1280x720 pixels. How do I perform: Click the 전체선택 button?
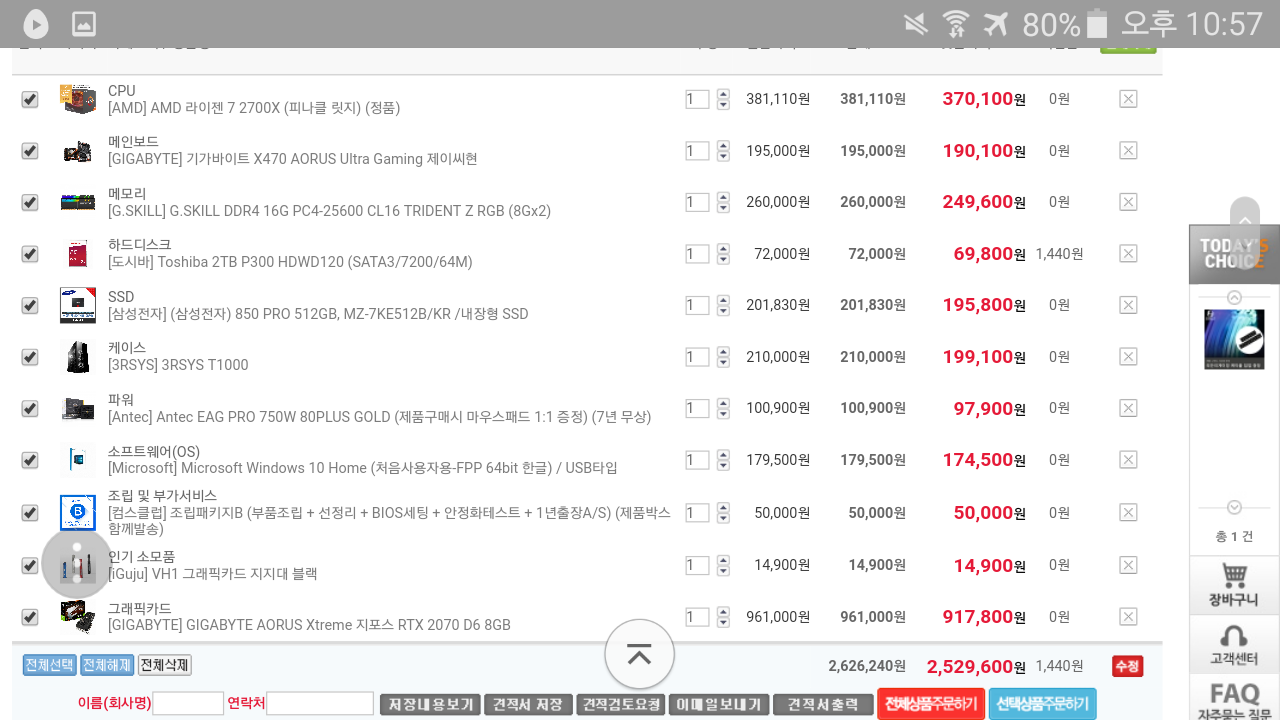(x=49, y=665)
